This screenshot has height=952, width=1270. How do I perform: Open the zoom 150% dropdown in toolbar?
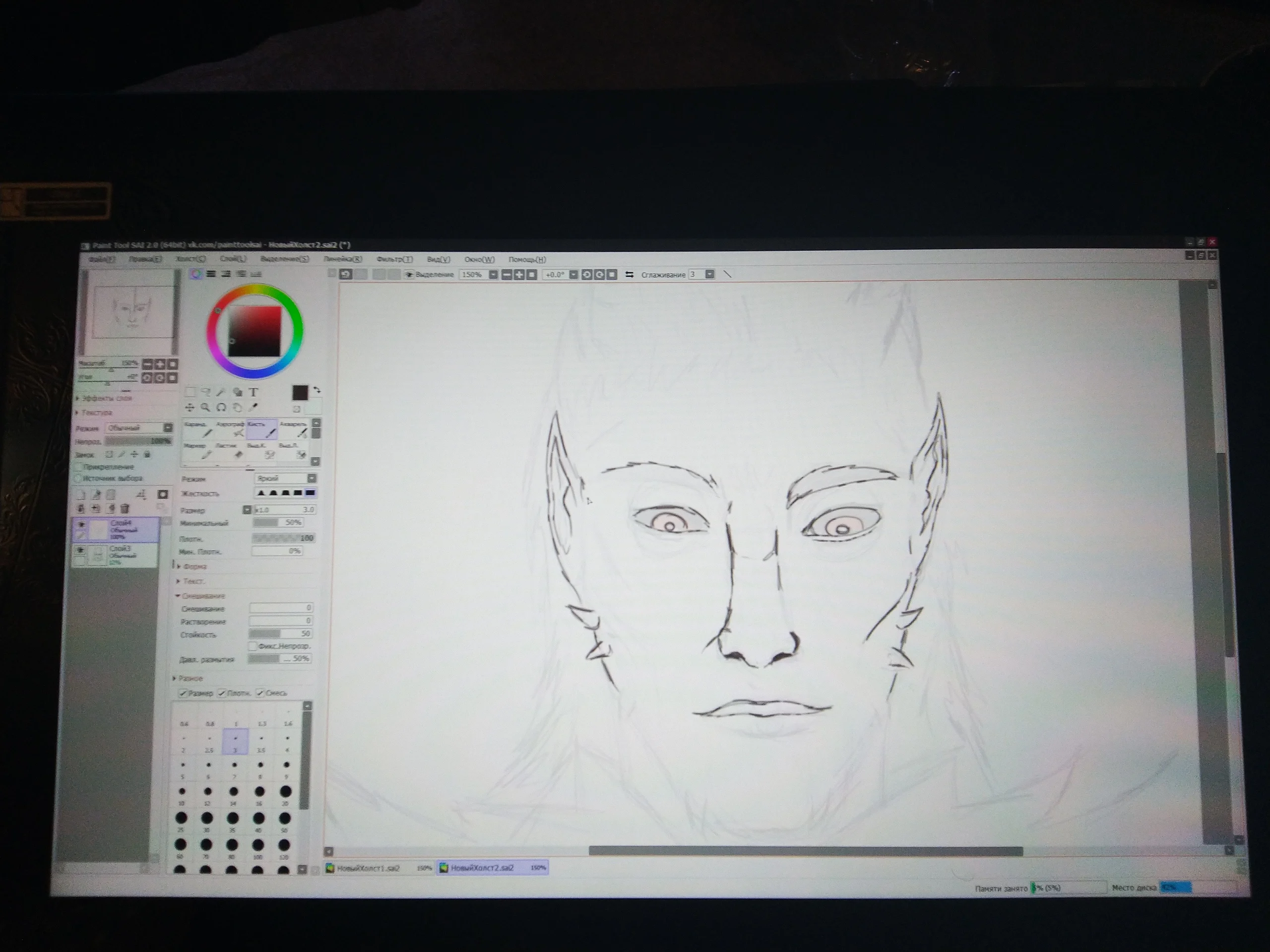tap(493, 275)
